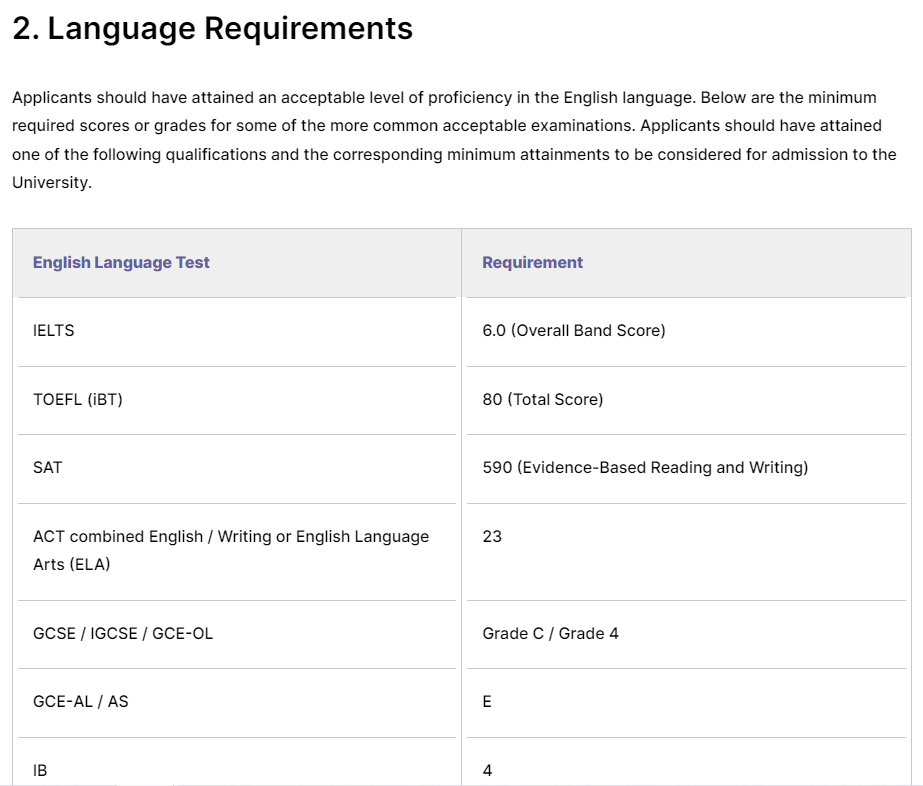Select the IB row label

(x=40, y=770)
